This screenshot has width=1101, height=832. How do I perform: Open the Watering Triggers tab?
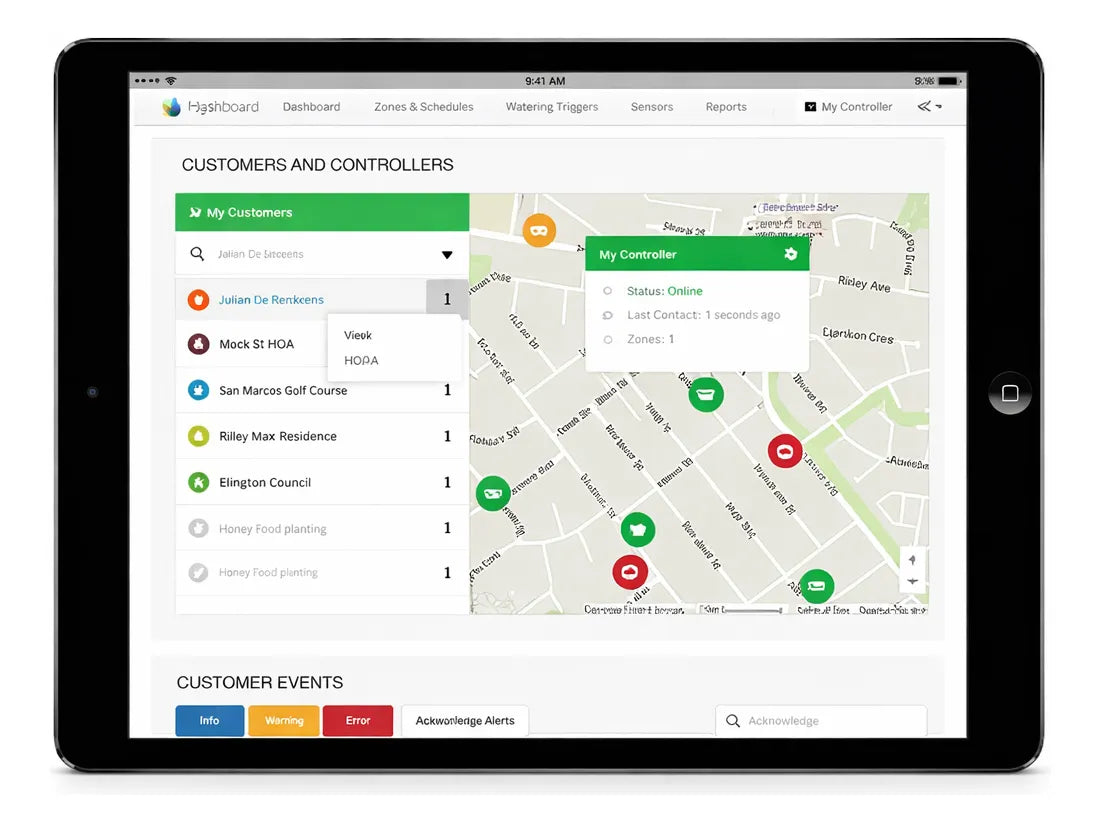[552, 107]
